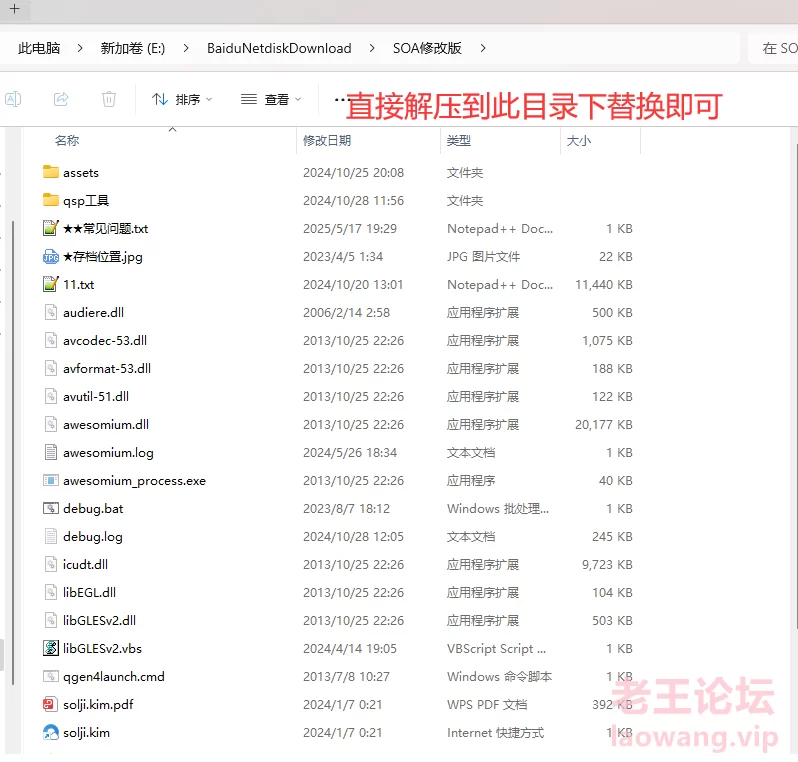Select the qsp工具 folder icon

50,200
